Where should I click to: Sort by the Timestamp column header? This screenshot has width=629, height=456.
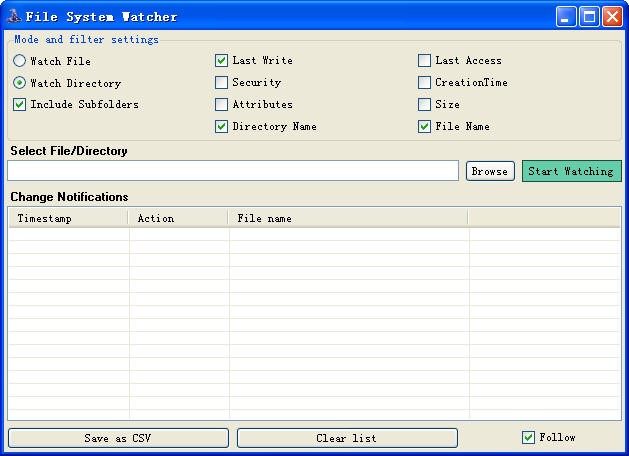point(68,218)
